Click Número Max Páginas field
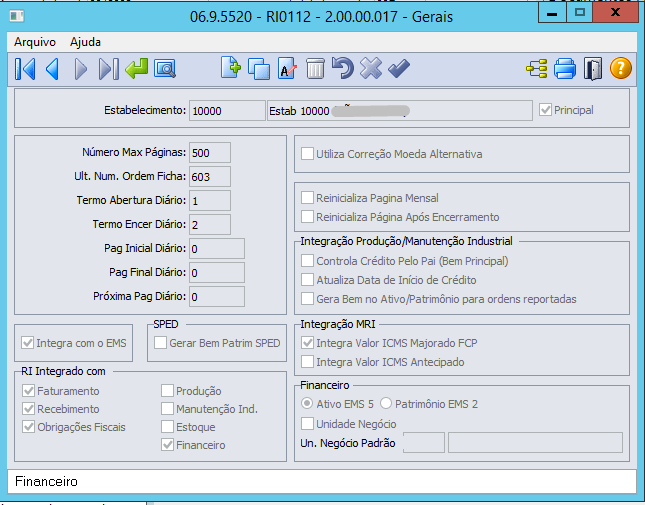Viewport: 645px width, 505px height. coord(210,153)
